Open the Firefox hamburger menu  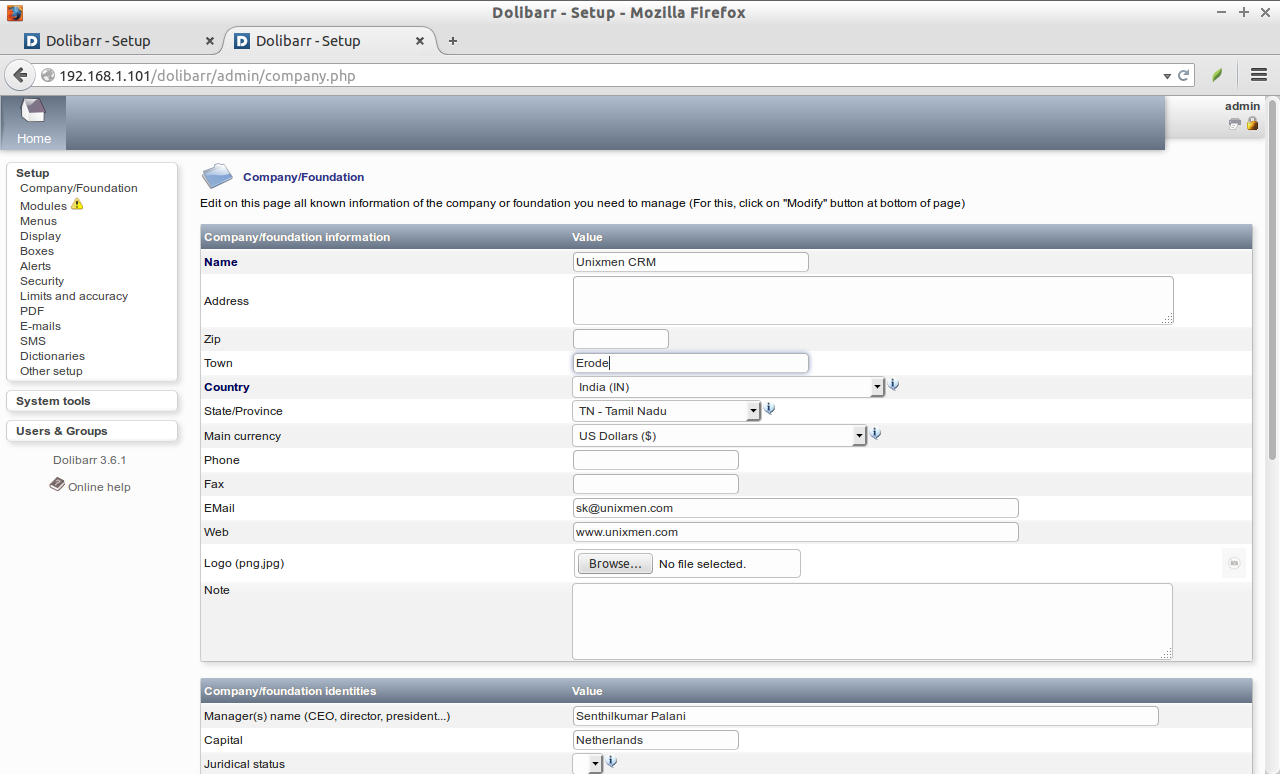(x=1259, y=75)
